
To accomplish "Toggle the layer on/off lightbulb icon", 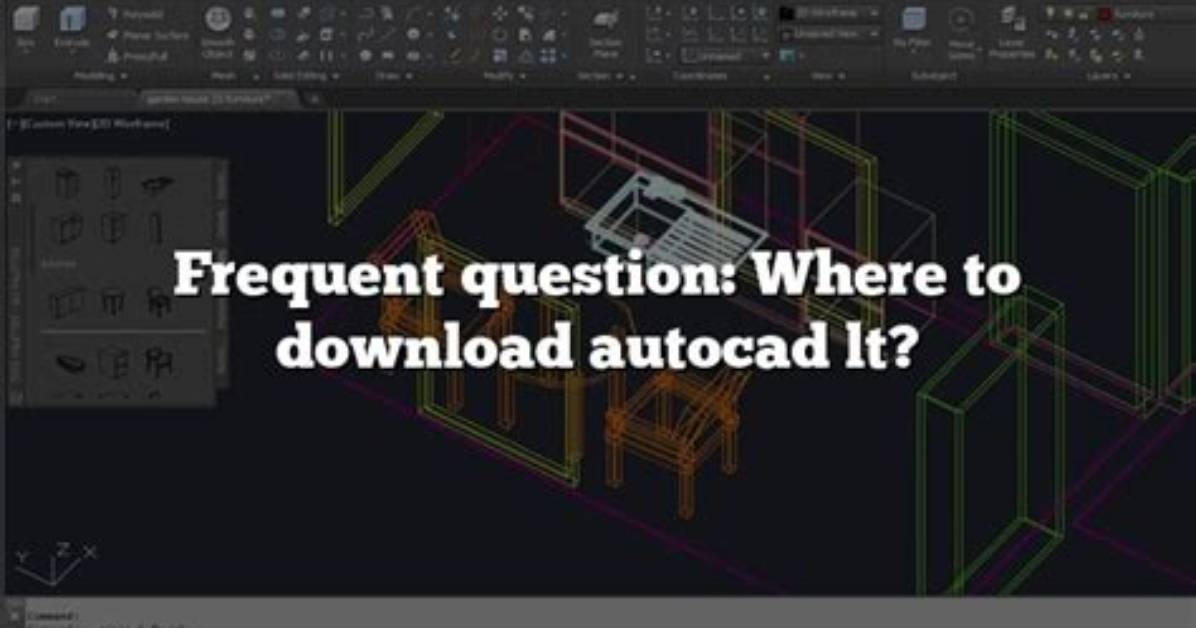I will pos(1050,14).
